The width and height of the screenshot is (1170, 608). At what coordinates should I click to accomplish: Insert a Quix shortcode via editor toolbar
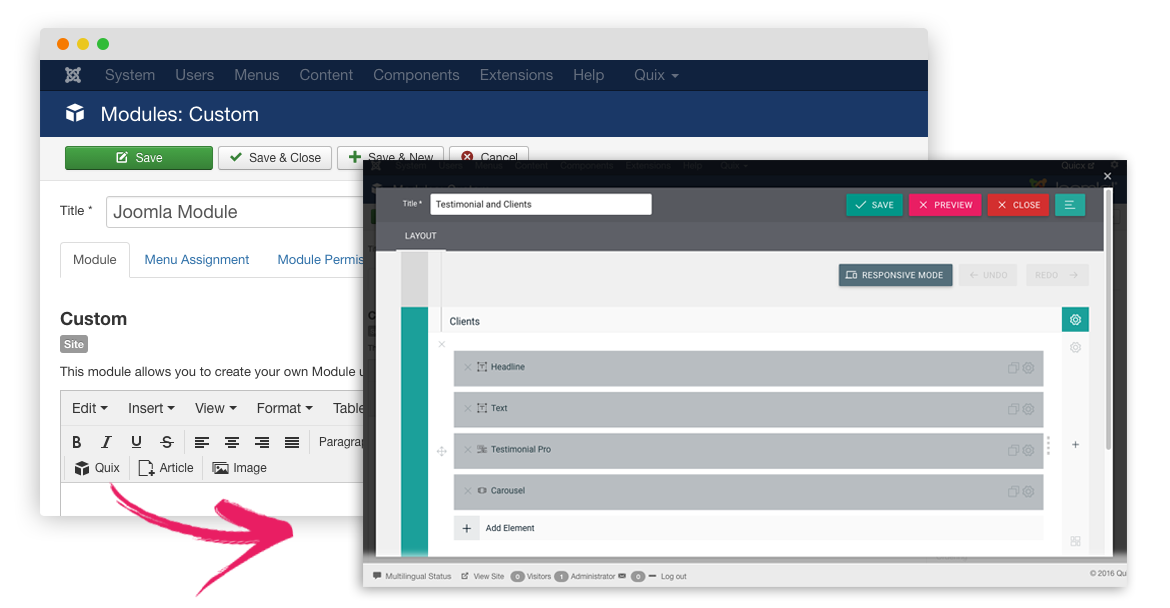click(x=96, y=467)
